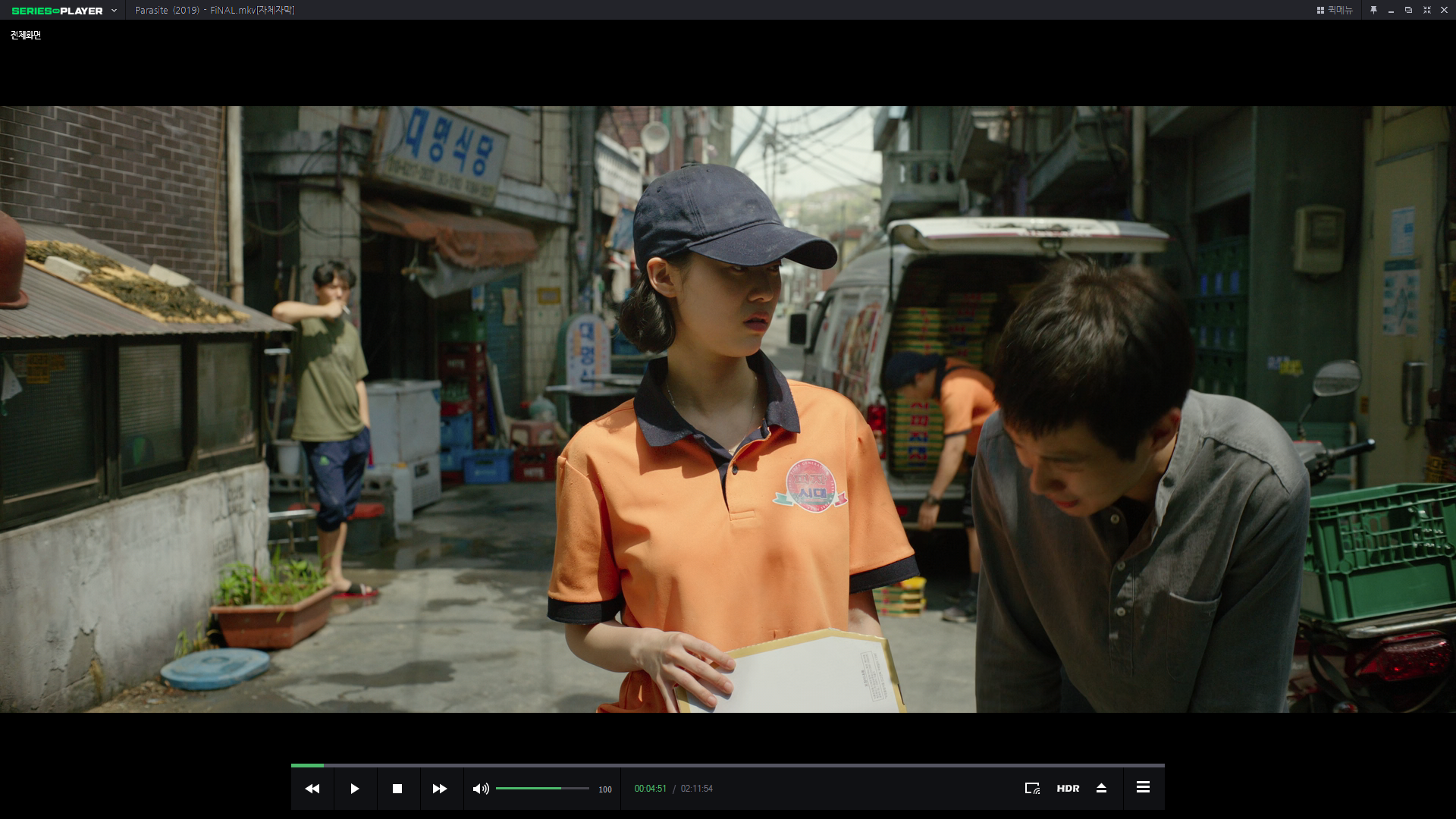Click the 전체화면 fullscreen label
Image resolution: width=1456 pixels, height=819 pixels.
tap(26, 36)
